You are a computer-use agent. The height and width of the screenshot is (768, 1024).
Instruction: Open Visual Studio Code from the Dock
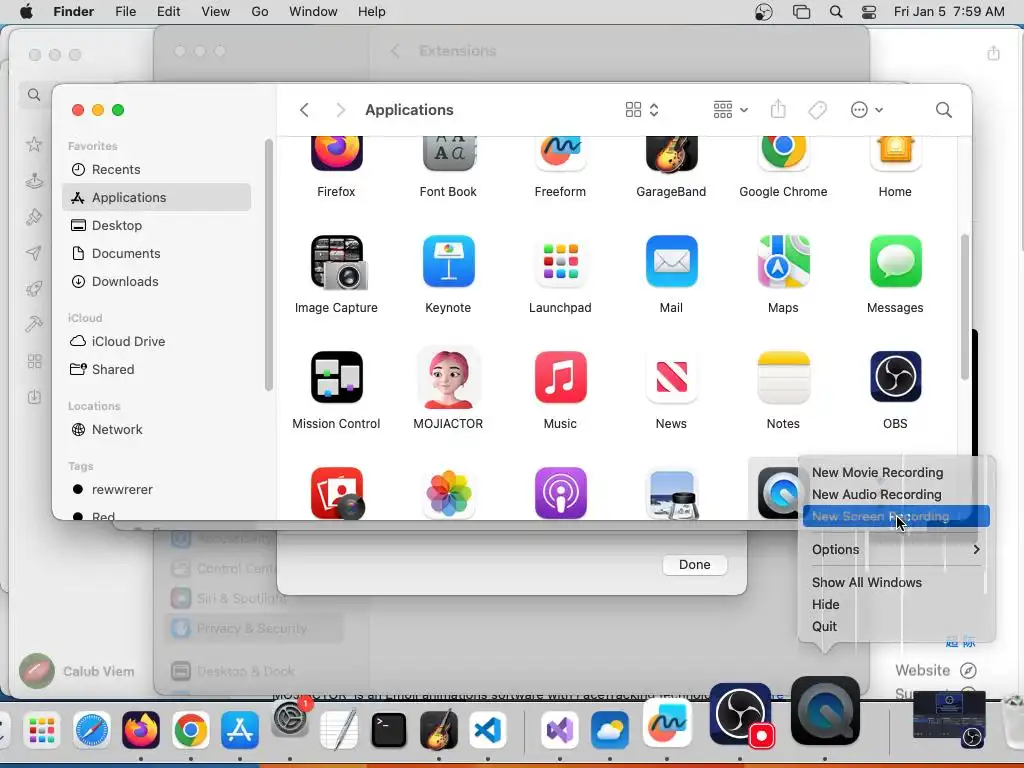pyautogui.click(x=487, y=730)
